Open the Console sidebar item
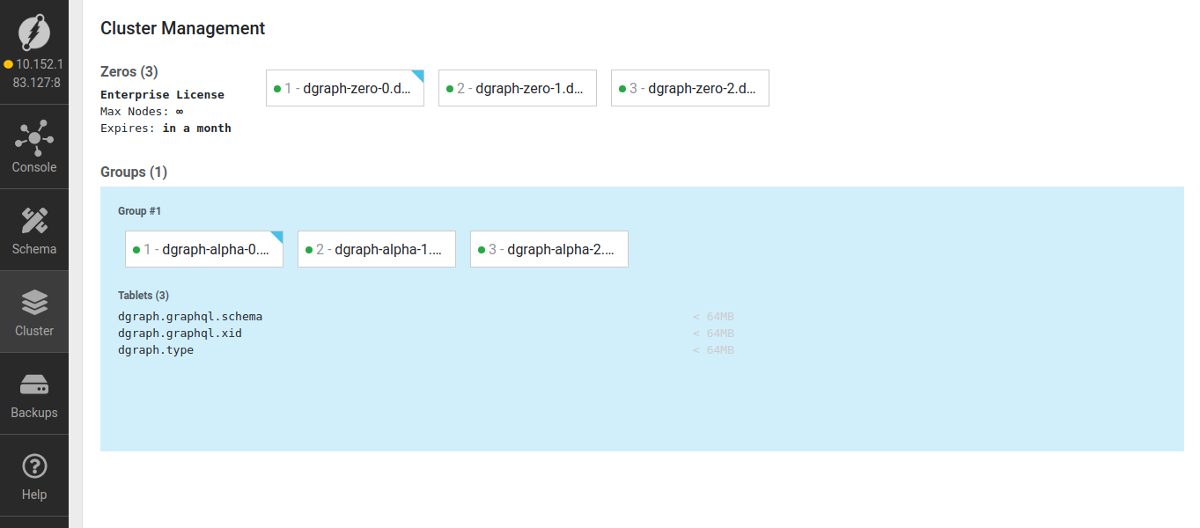The image size is (1200, 528). click(34, 148)
